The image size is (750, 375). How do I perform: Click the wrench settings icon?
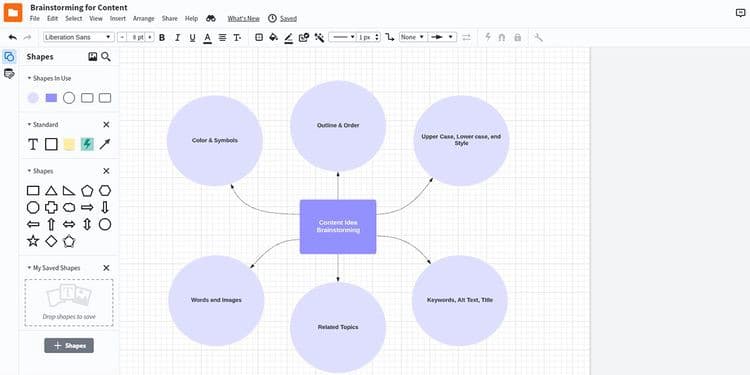point(539,37)
